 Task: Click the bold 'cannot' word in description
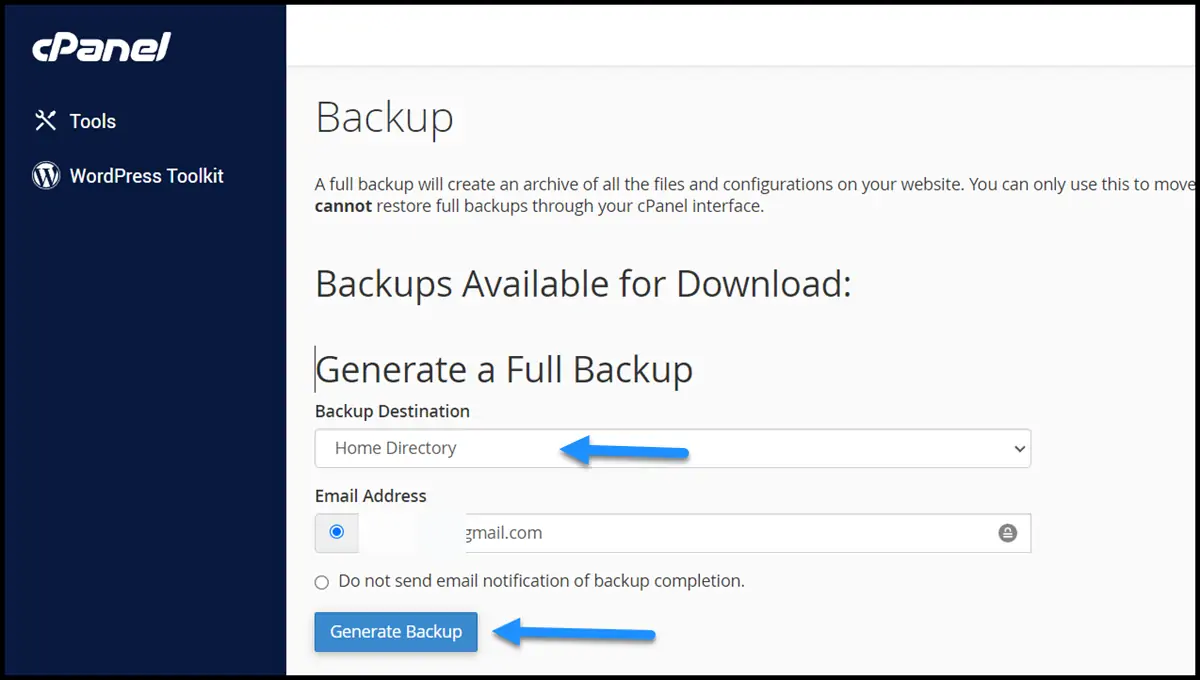tap(343, 206)
